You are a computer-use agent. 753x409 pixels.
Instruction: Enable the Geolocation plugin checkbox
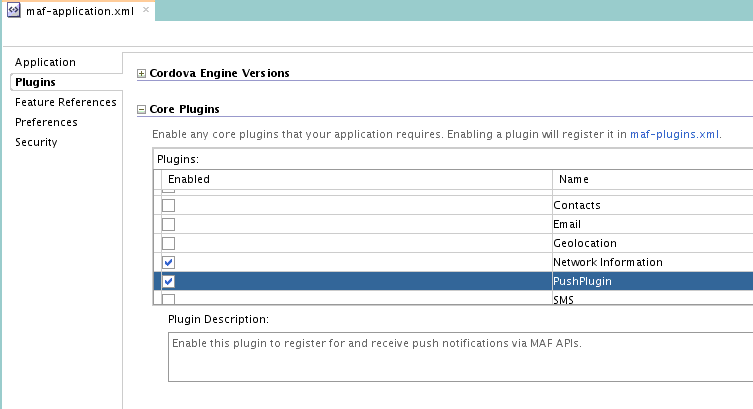[x=169, y=243]
